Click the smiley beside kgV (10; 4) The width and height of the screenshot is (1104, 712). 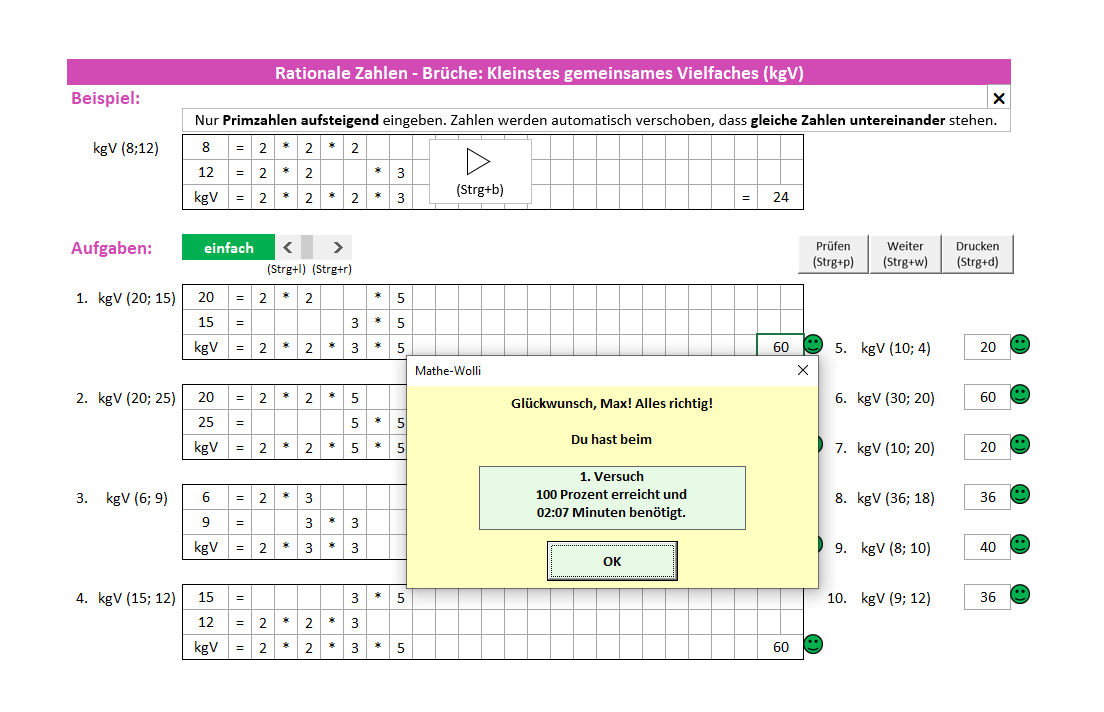pyautogui.click(x=1020, y=344)
